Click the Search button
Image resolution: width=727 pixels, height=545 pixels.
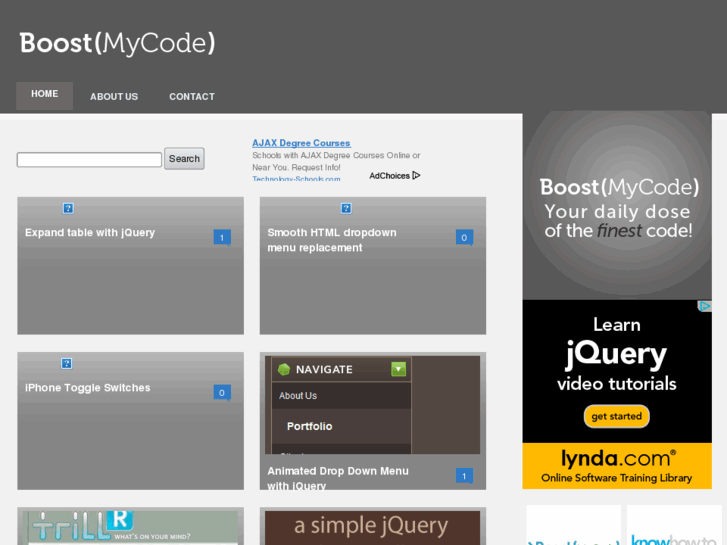click(184, 159)
